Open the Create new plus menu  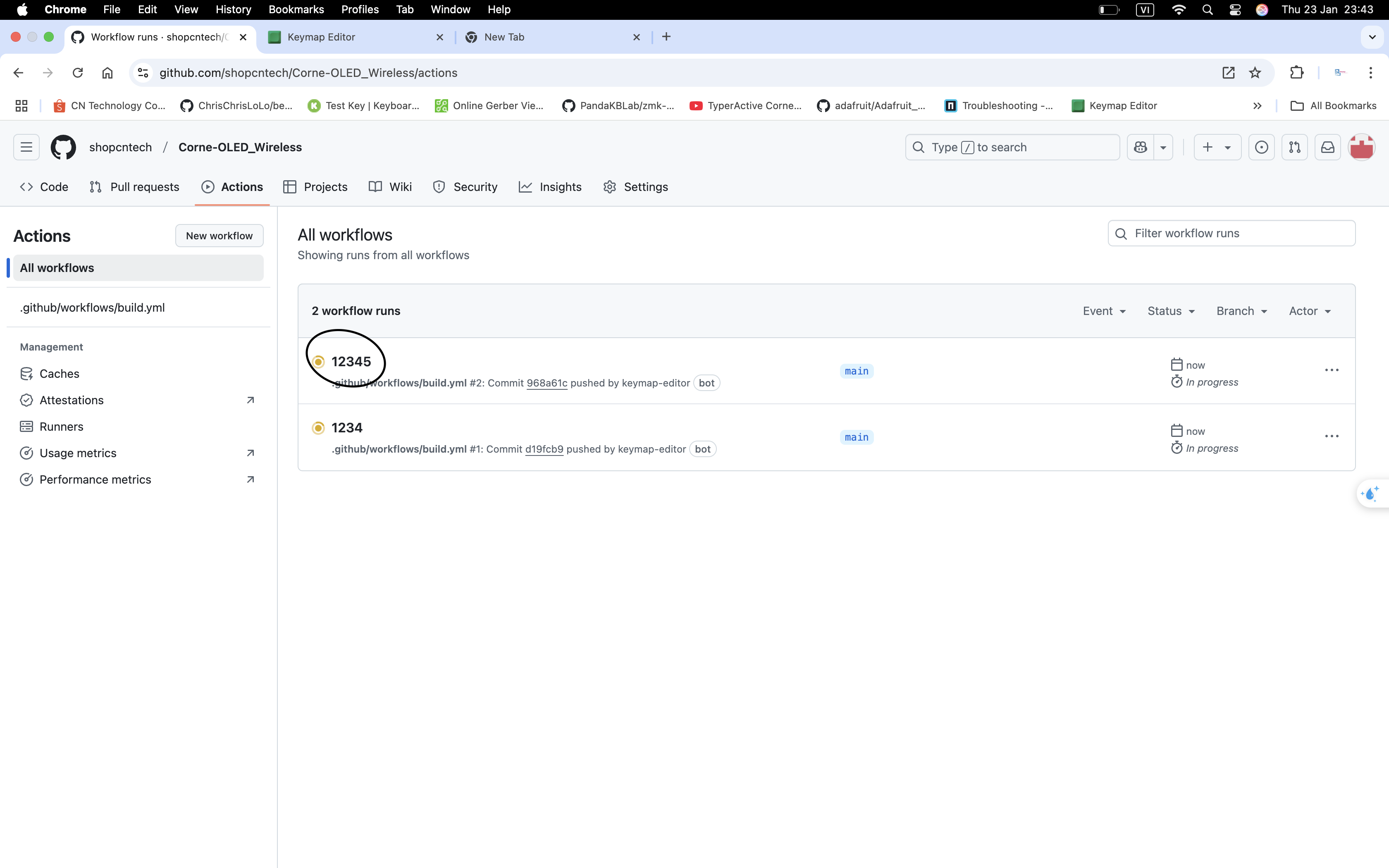(x=1217, y=148)
